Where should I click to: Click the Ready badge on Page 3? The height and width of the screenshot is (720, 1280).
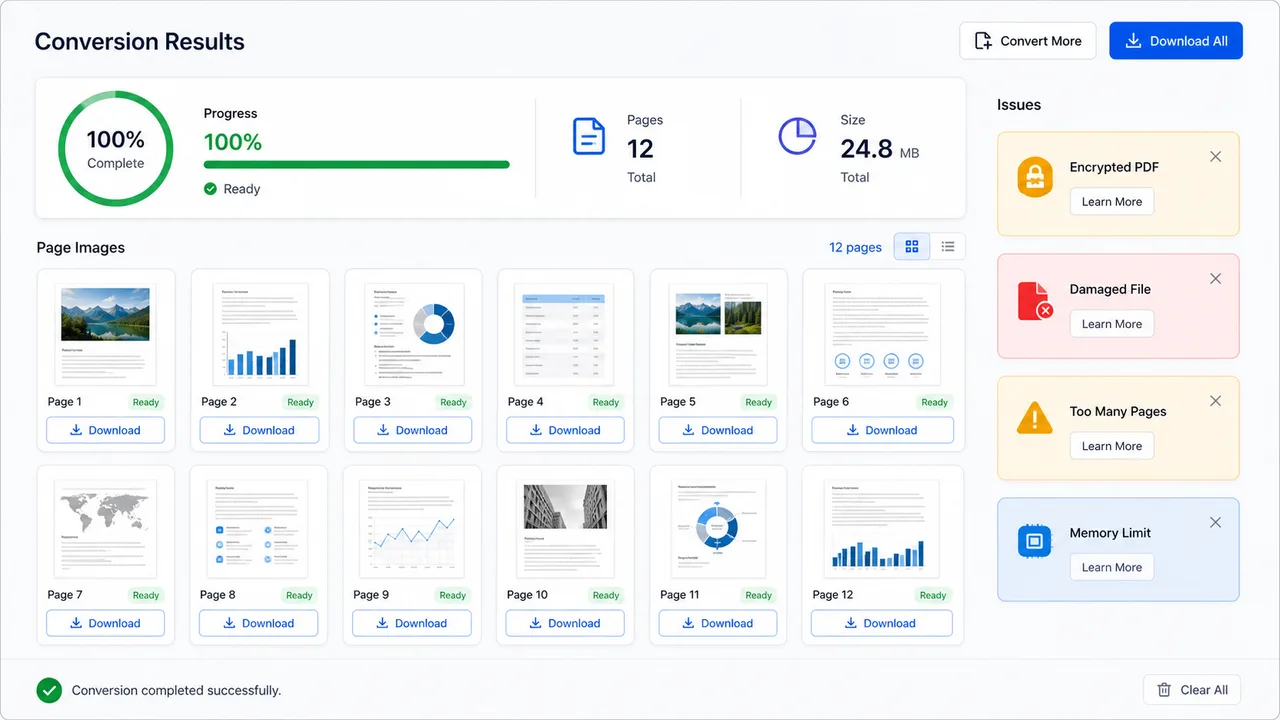coord(453,402)
